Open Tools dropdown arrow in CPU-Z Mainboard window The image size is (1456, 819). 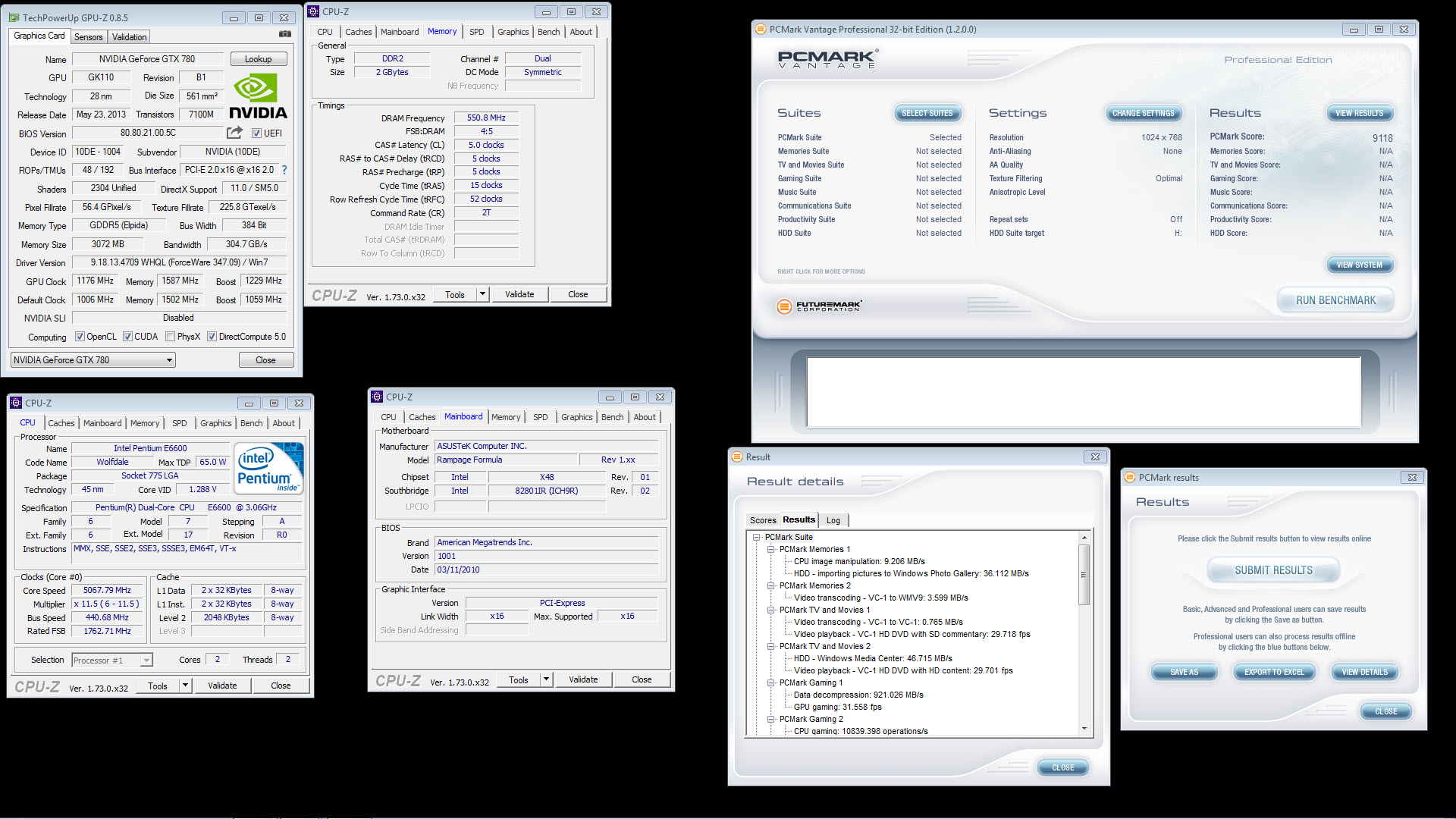tap(546, 679)
